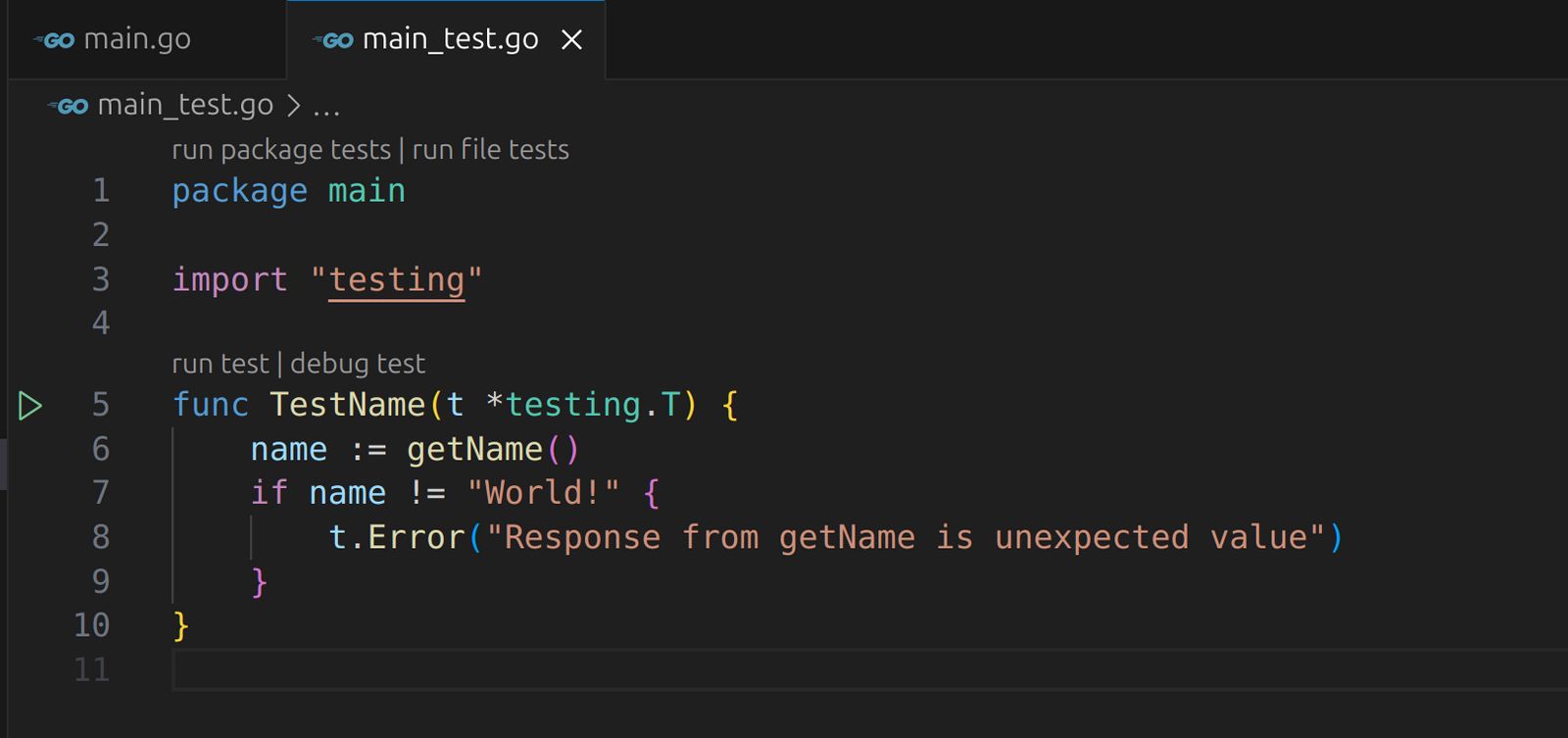This screenshot has height=738, width=1568.
Task: Expand the breadcrumb chevron after main_test.go
Action: pyautogui.click(x=293, y=105)
